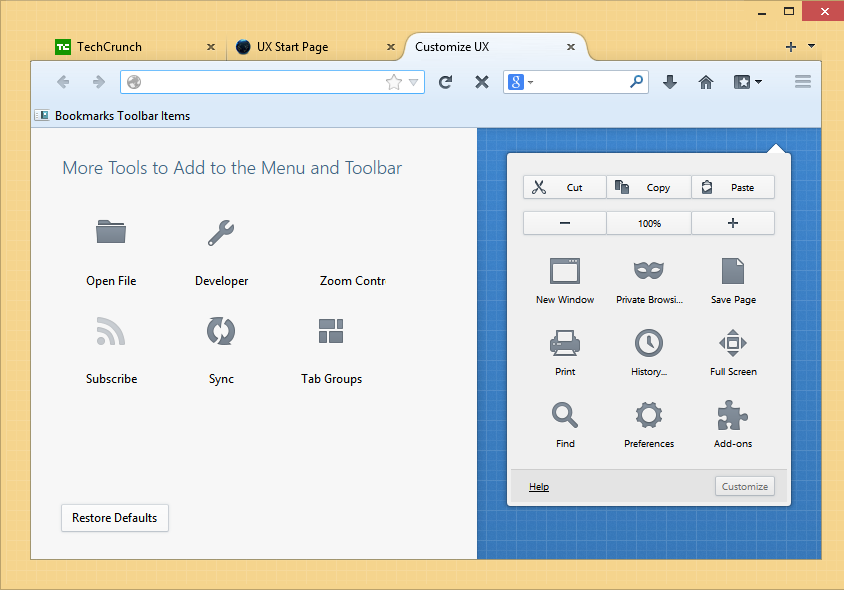Switch to the UX Start Page tab
The width and height of the screenshot is (844, 590).
tap(292, 47)
